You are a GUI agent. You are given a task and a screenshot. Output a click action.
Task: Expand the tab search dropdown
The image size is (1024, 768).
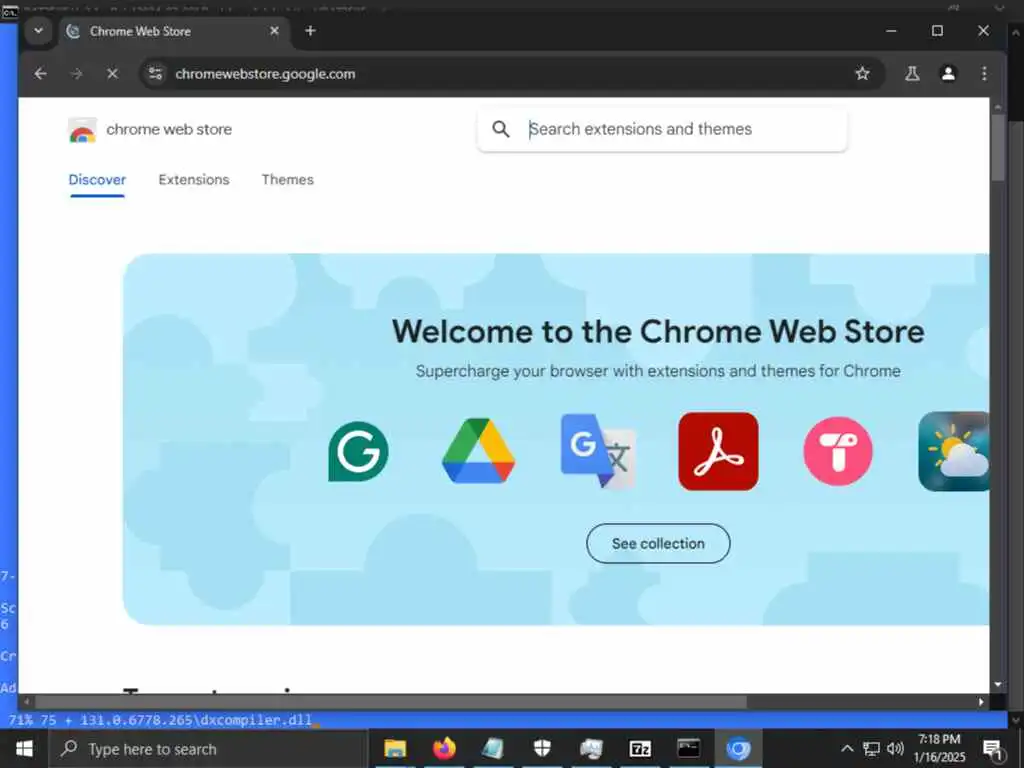point(39,31)
